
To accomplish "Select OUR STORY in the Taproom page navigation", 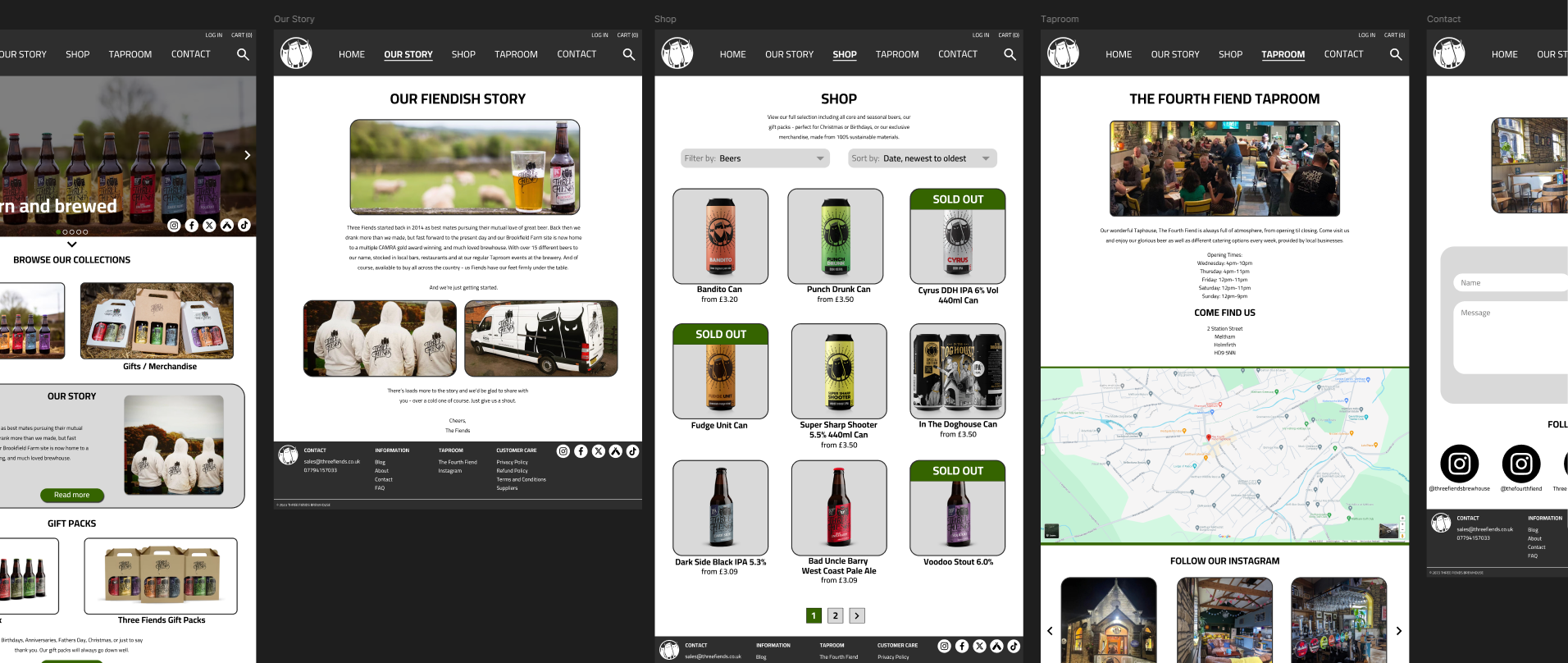I will pyautogui.click(x=1174, y=54).
